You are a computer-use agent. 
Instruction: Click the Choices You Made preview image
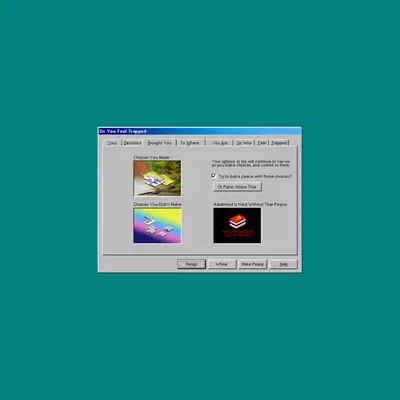[x=157, y=178]
